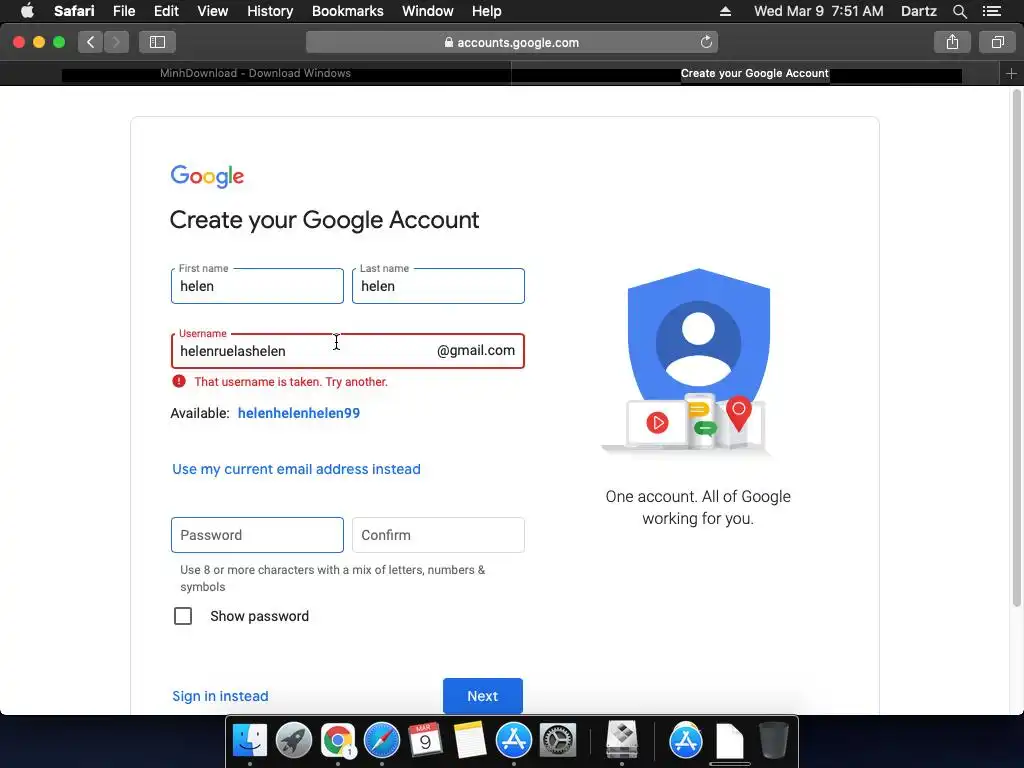Viewport: 1024px width, 768px height.
Task: Open Spotlight search in the menu bar
Action: pos(959,11)
